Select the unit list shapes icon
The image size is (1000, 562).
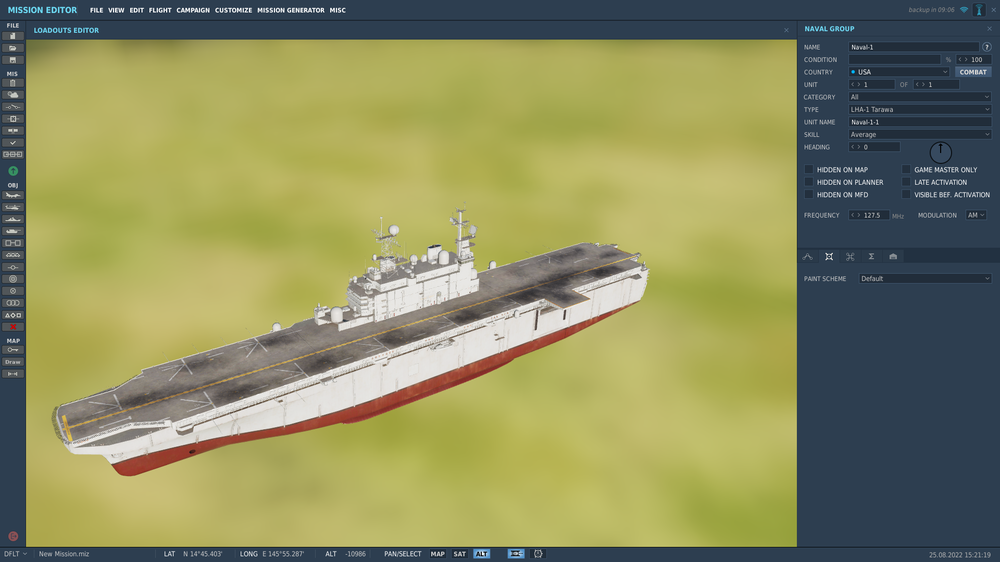click(13, 315)
